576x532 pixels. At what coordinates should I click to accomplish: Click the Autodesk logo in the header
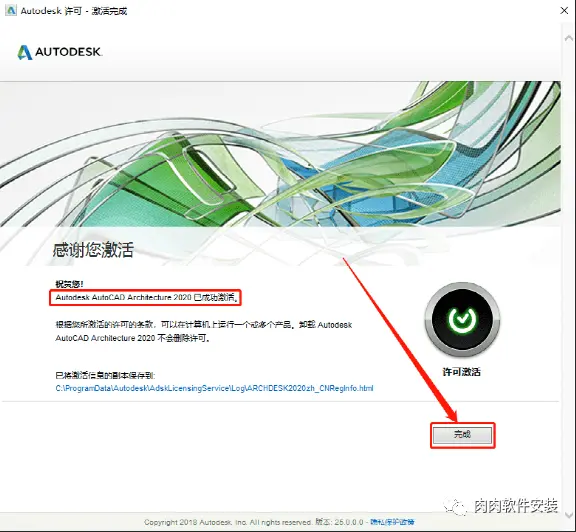(60, 52)
